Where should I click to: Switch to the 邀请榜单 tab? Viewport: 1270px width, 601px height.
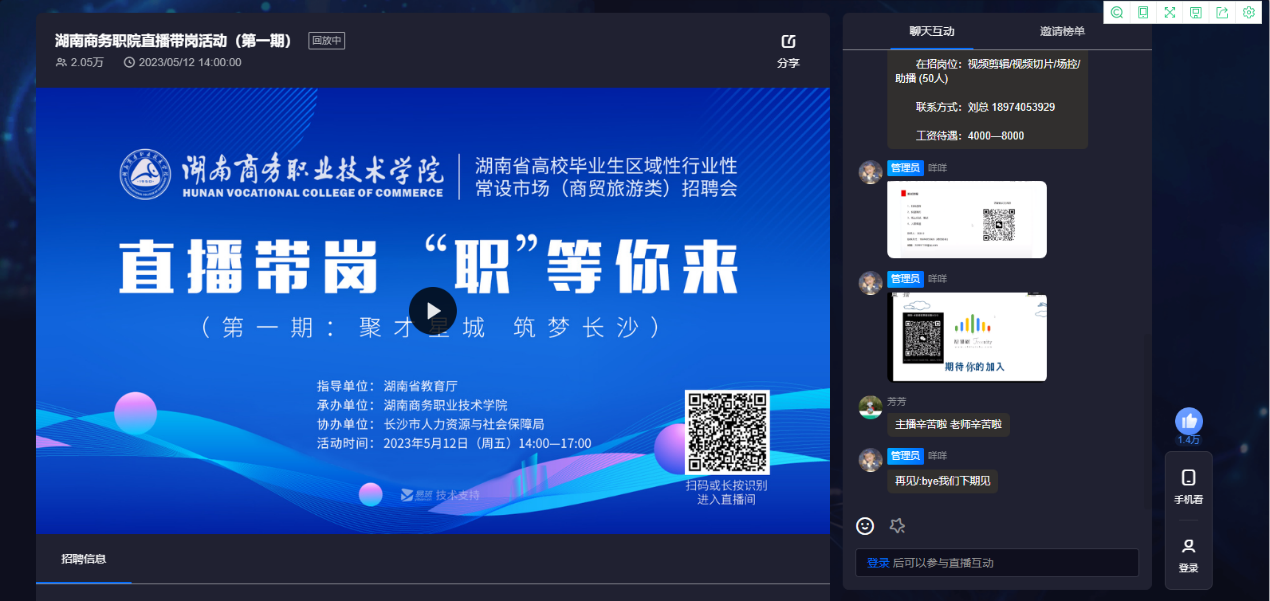[x=1062, y=31]
